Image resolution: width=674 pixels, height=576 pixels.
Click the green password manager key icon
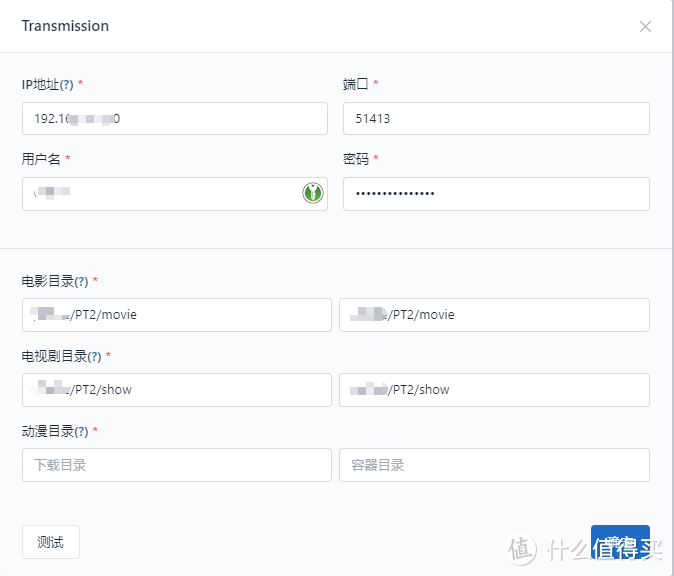click(313, 193)
